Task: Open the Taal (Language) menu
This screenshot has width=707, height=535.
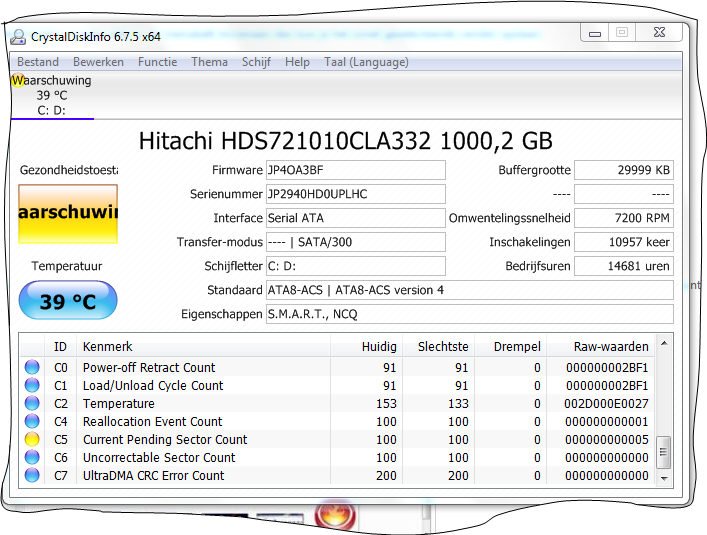Action: pyautogui.click(x=366, y=62)
